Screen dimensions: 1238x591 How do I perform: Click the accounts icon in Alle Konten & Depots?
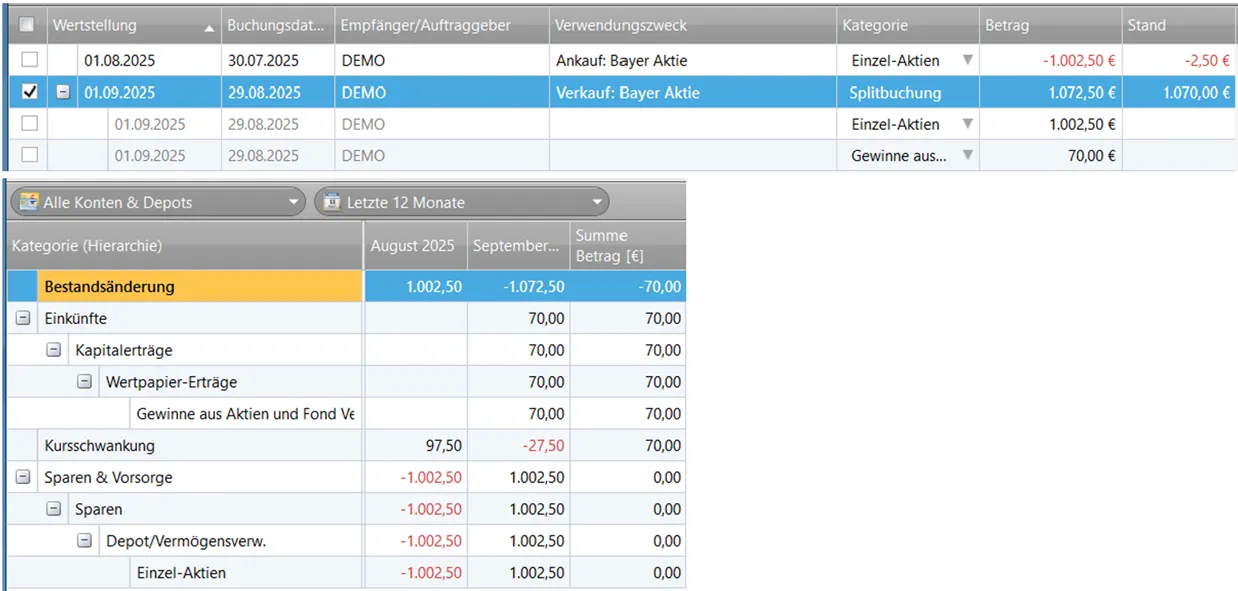(29, 202)
